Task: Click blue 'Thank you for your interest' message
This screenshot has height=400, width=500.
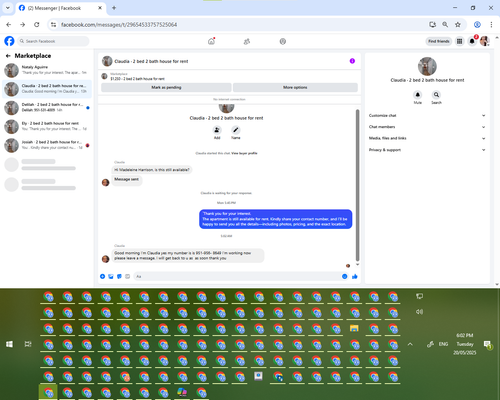Action: tap(275, 219)
